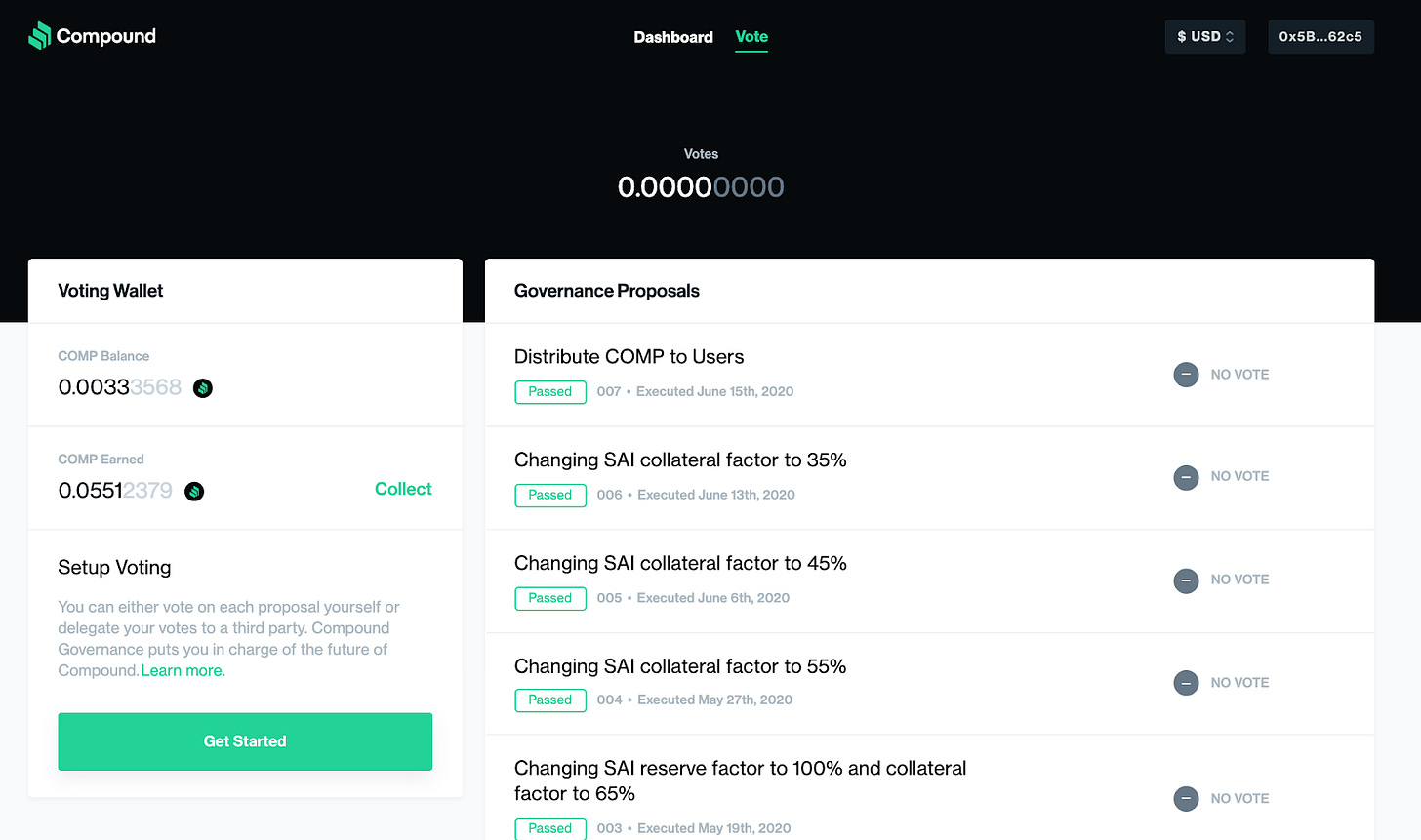The width and height of the screenshot is (1421, 840).
Task: Switch to the Dashboard tab
Action: tap(673, 37)
